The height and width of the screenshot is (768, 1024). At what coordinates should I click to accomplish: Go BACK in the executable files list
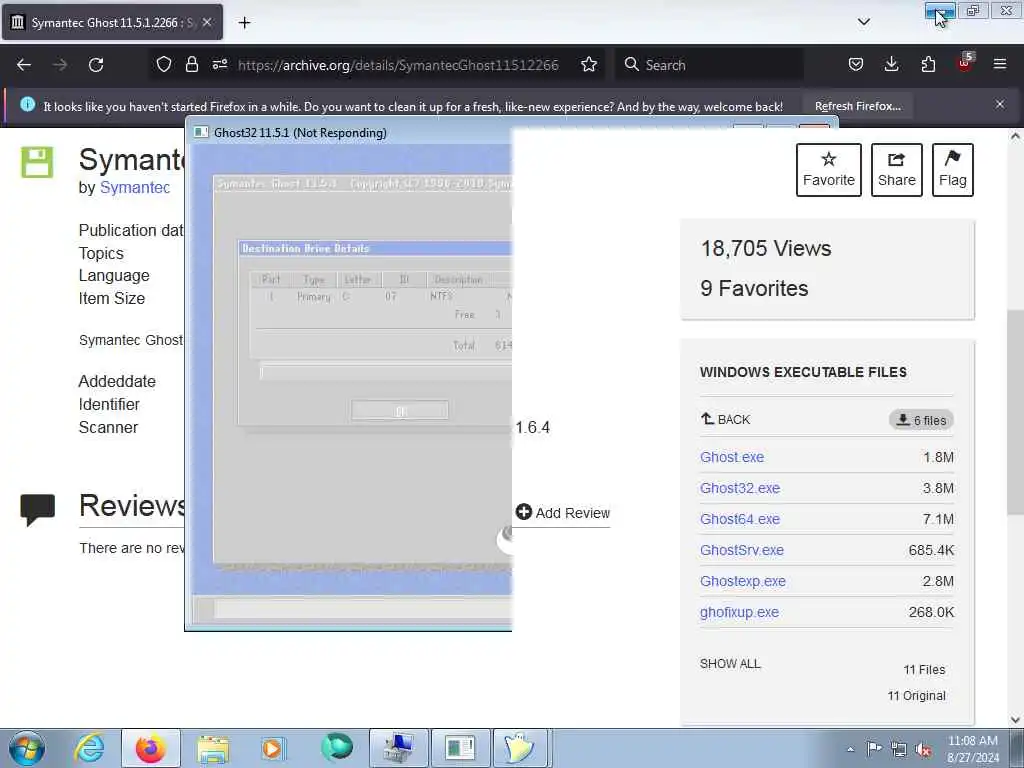coord(726,419)
